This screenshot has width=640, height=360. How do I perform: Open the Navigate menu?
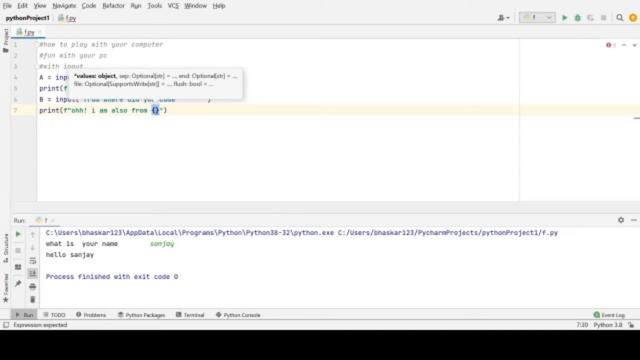64,6
